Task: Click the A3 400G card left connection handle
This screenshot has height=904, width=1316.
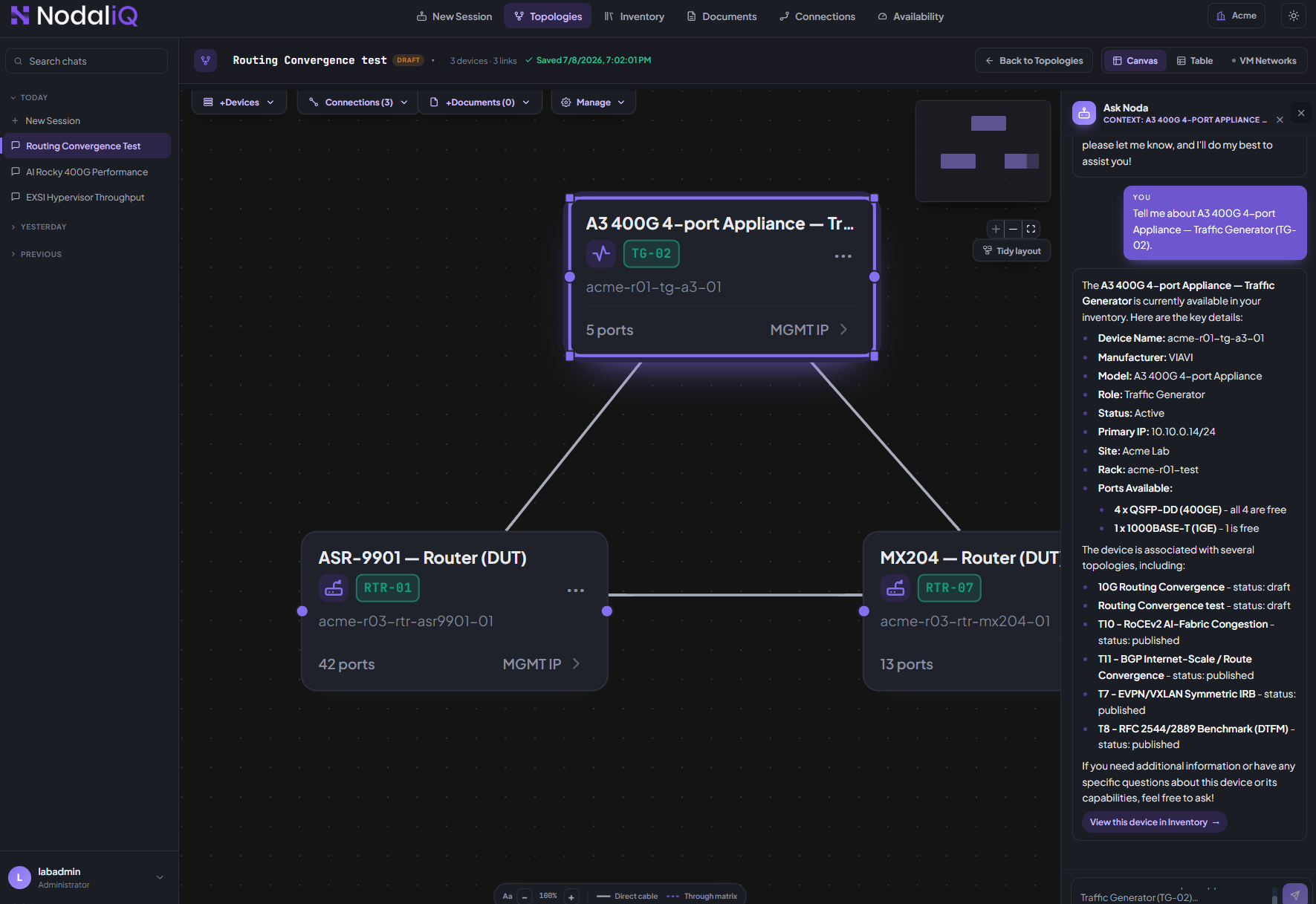Action: (x=570, y=277)
